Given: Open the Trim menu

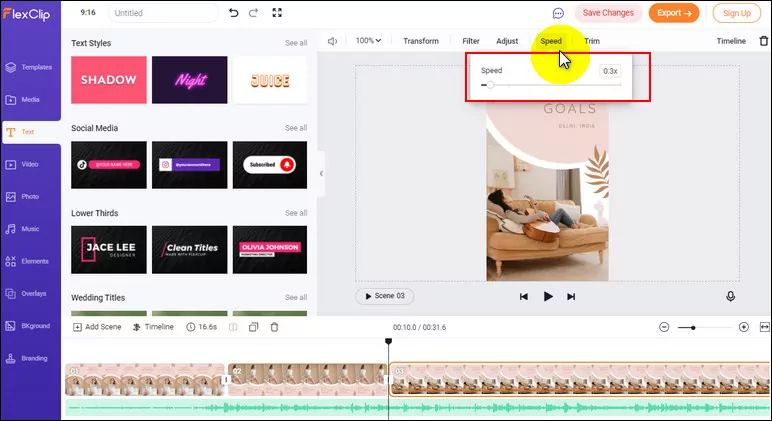Looking at the screenshot, I should click(x=592, y=41).
